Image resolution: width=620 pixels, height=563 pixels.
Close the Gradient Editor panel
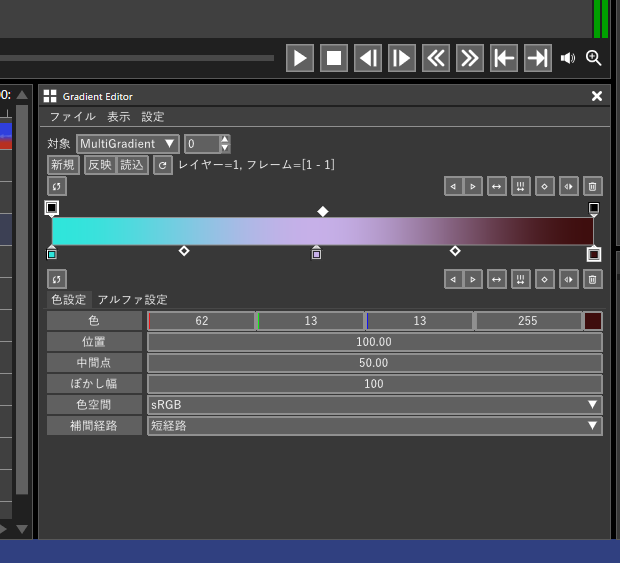click(x=597, y=96)
